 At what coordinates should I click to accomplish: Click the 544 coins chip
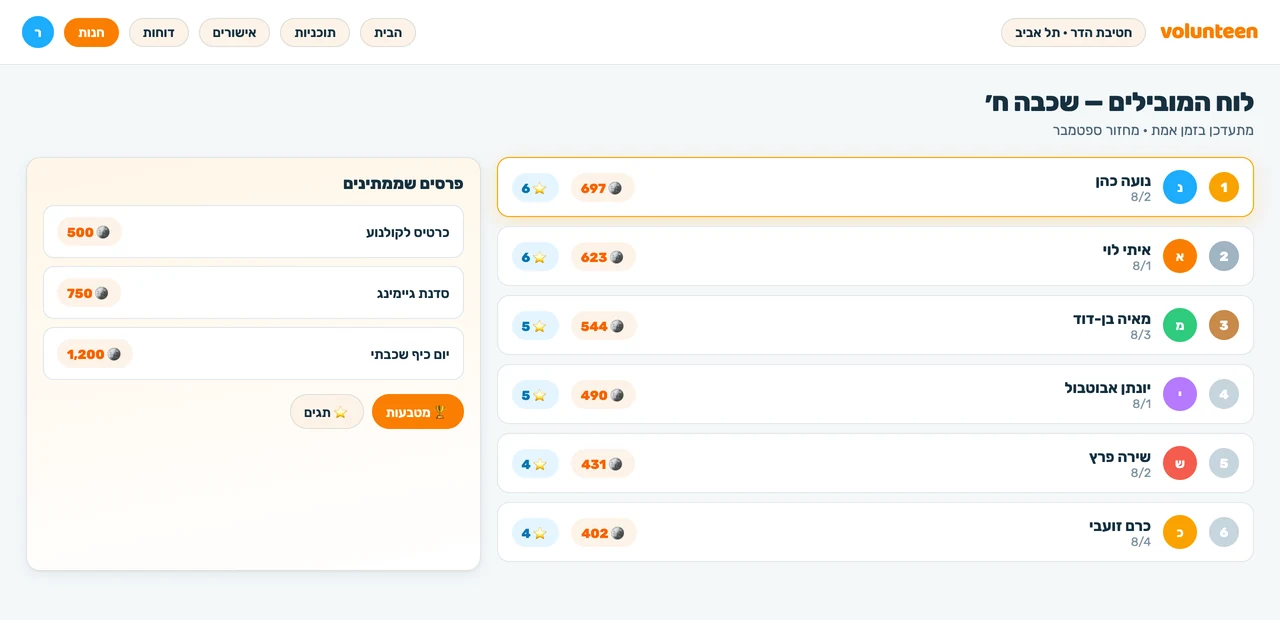pos(604,326)
